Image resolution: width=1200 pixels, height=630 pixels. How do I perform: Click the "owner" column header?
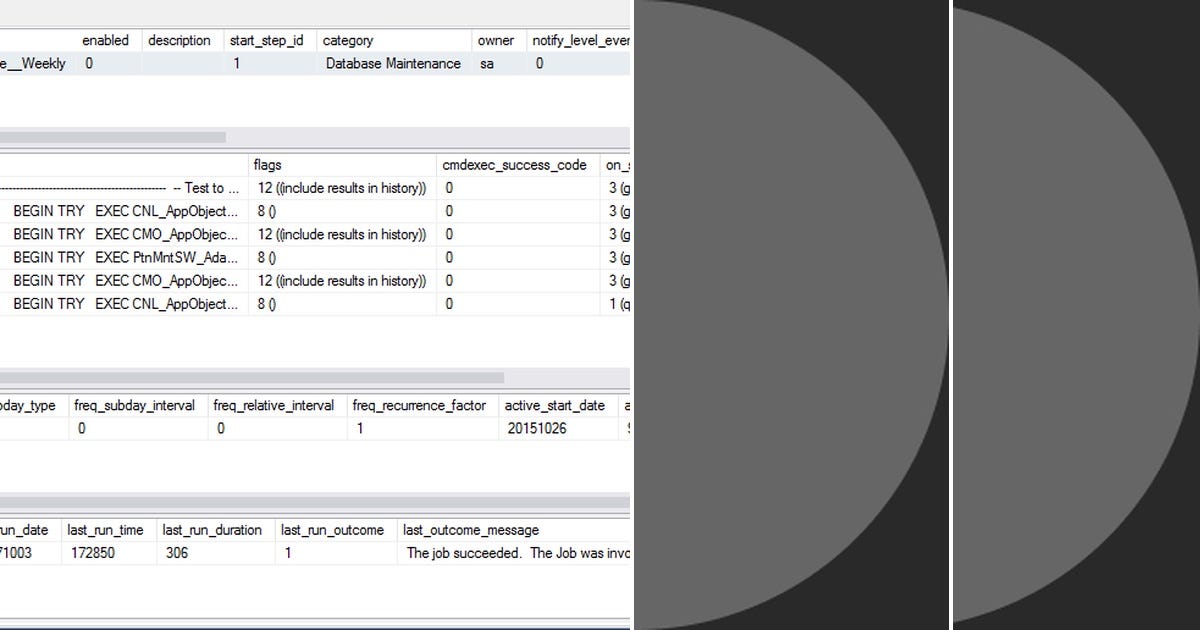(496, 40)
